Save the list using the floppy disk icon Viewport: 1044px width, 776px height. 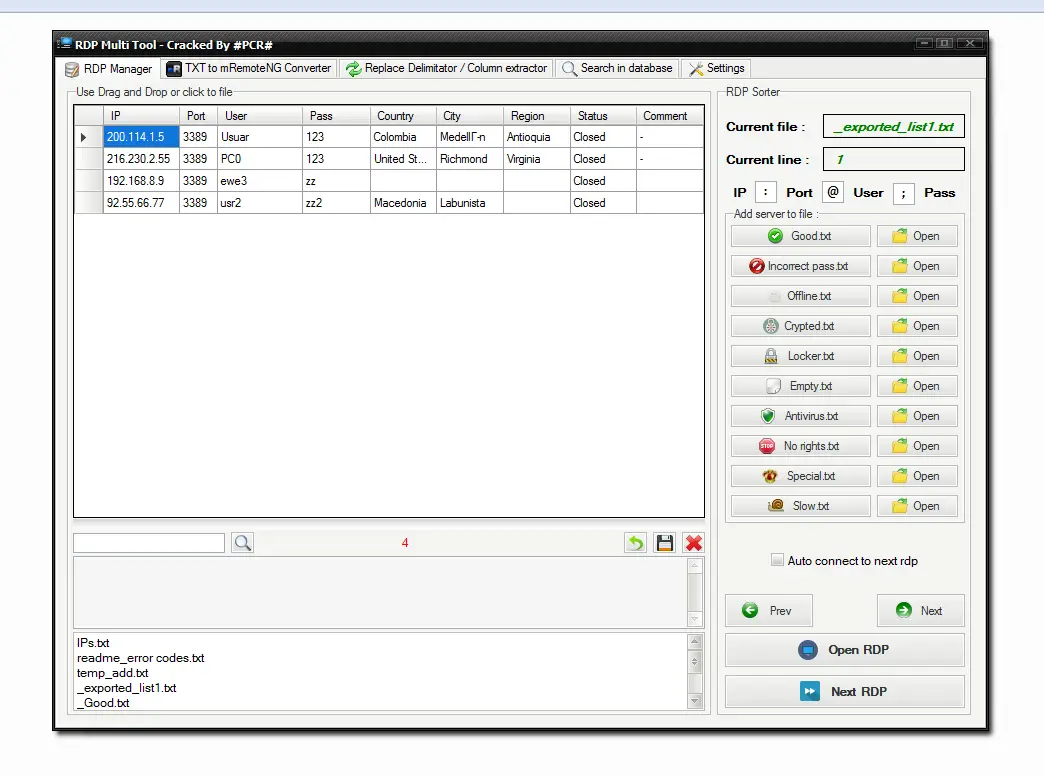pyautogui.click(x=664, y=542)
